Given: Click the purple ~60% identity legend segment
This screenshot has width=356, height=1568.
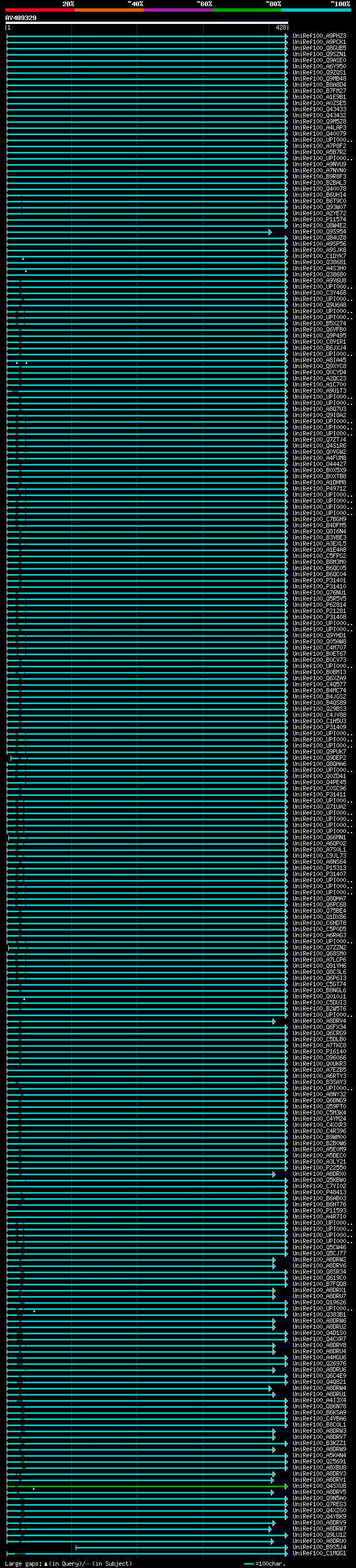Looking at the screenshot, I should coord(177,10).
